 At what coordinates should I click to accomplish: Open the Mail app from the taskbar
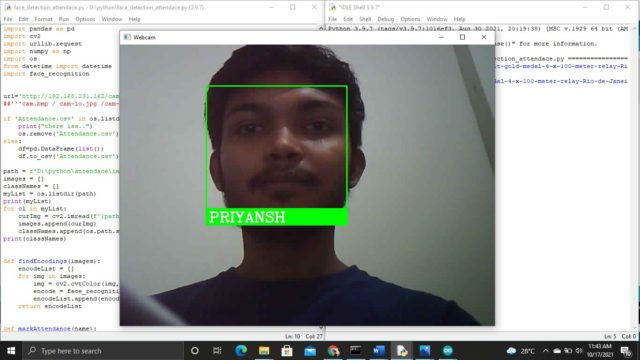pos(310,351)
